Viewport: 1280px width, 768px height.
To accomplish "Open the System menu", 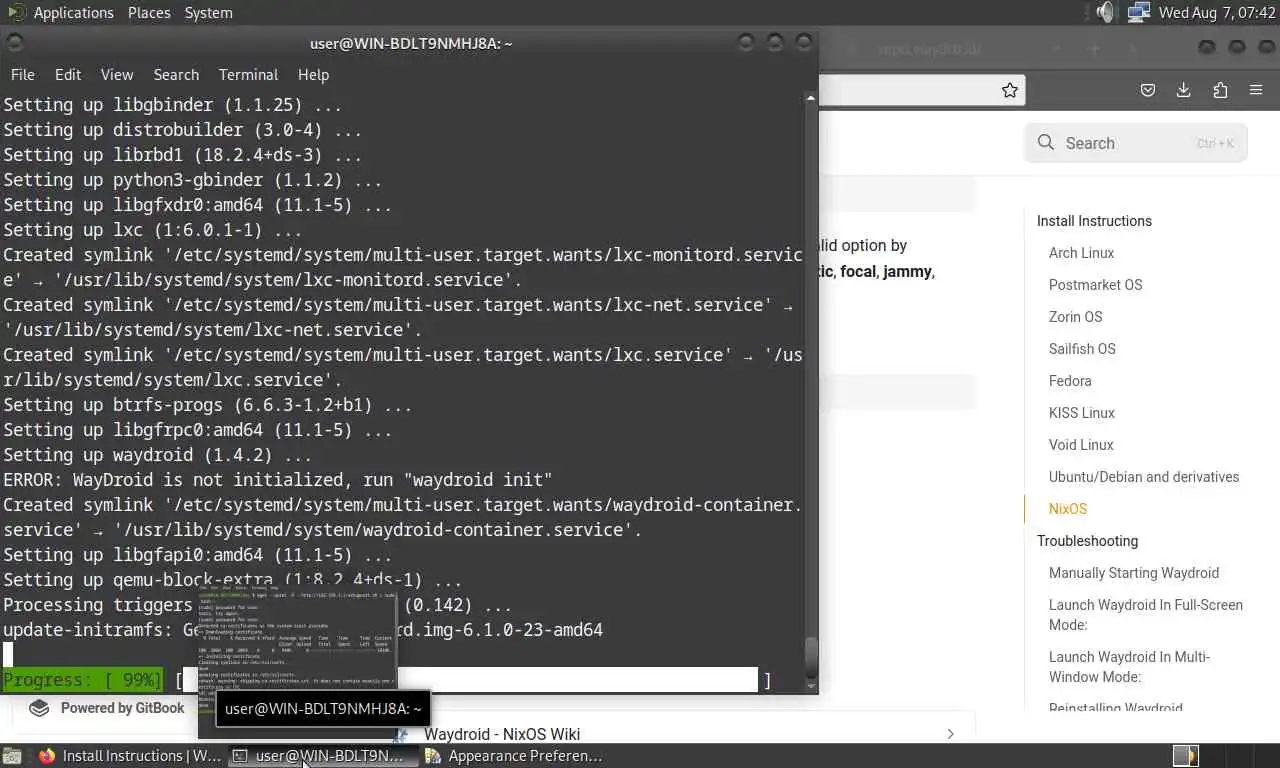I will click(x=208, y=13).
